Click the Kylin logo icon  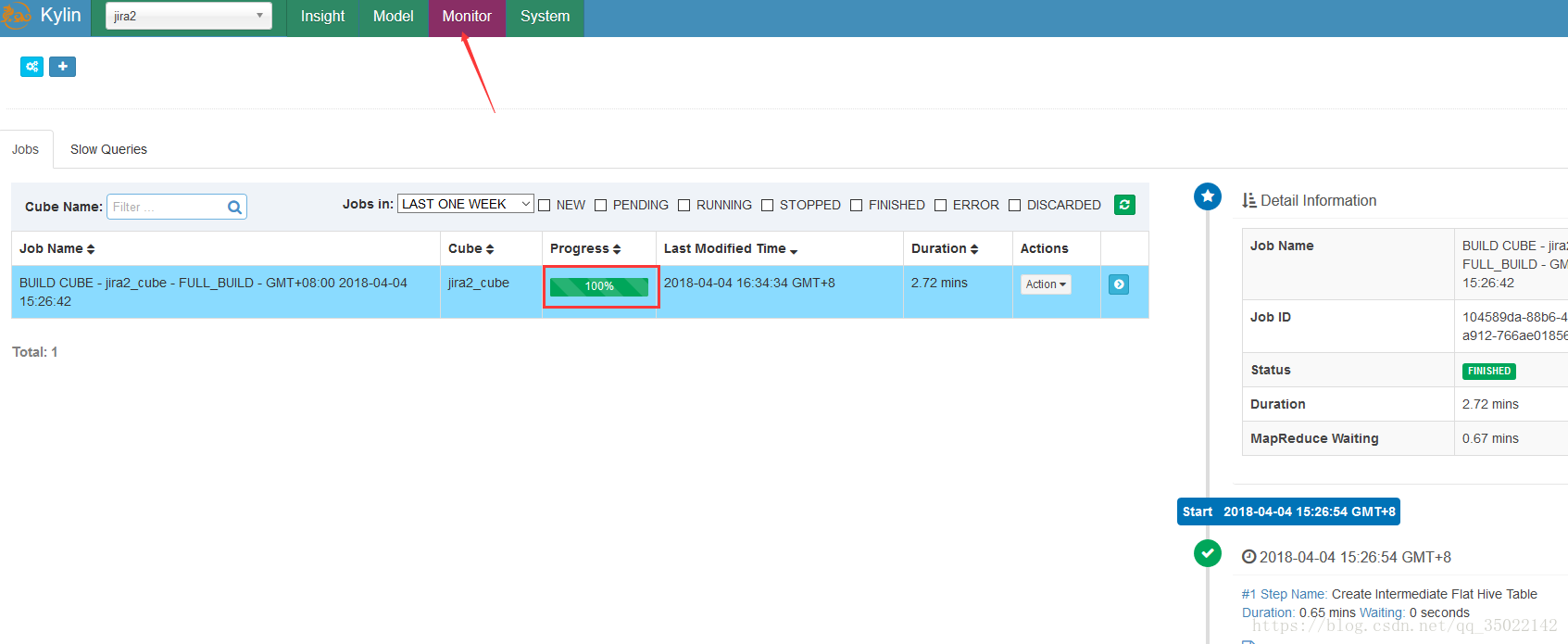[x=15, y=16]
